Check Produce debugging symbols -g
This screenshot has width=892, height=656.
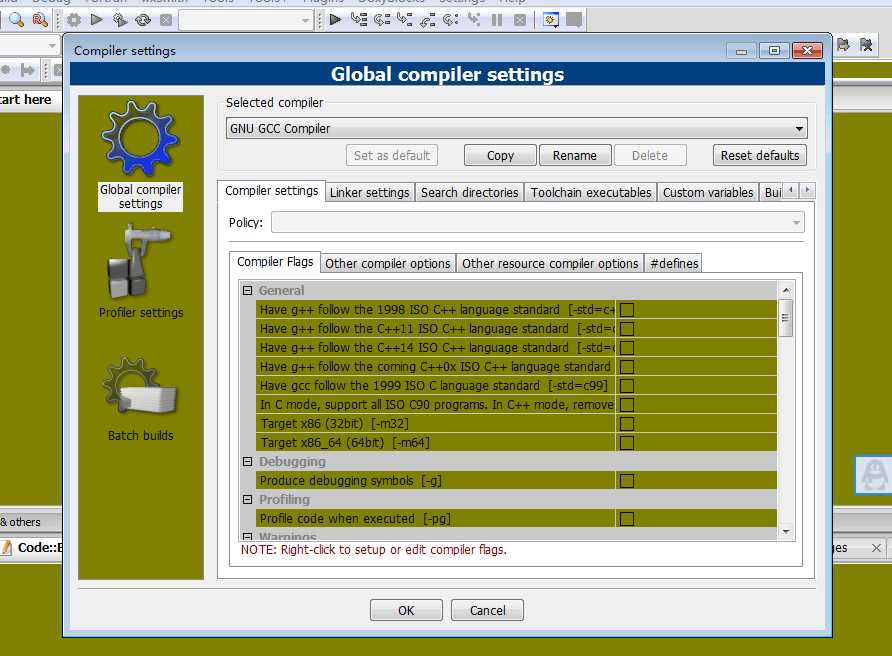pos(627,481)
